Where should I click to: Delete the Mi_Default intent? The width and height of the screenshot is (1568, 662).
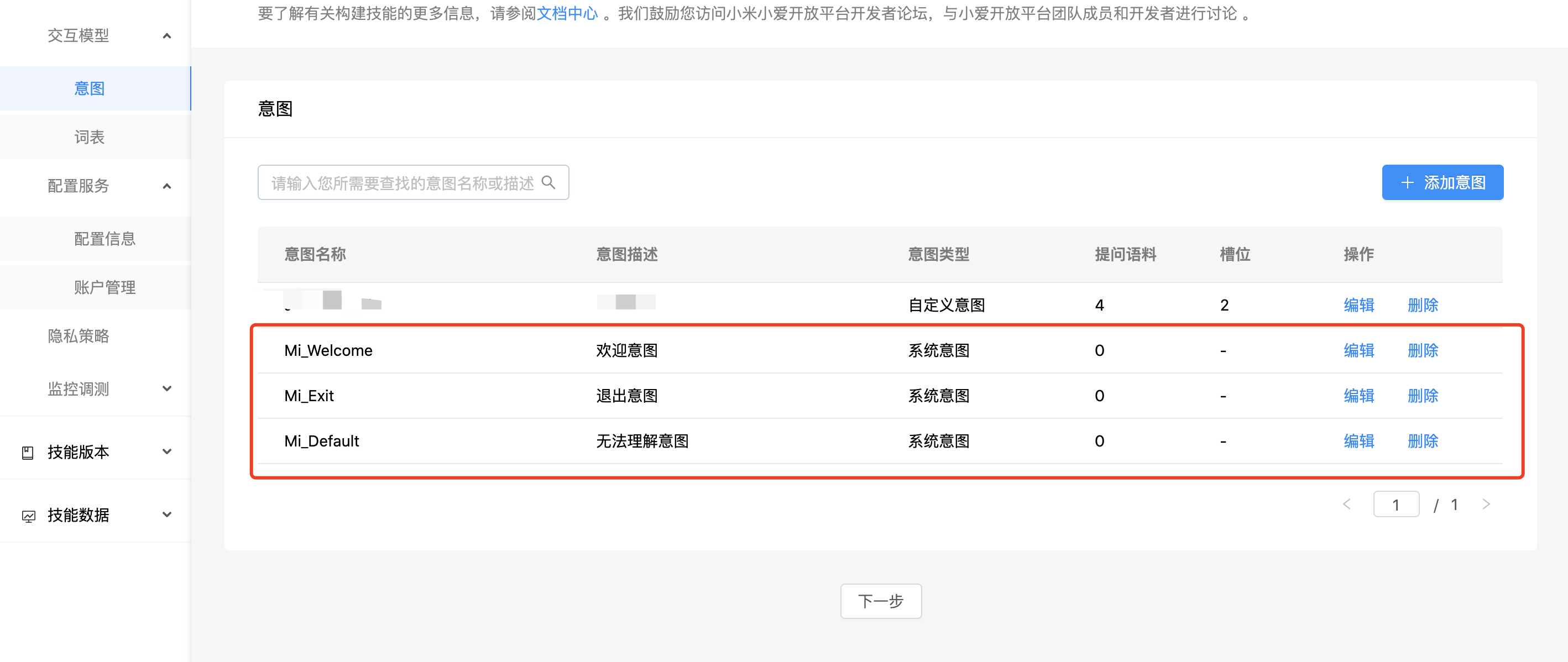(1423, 441)
